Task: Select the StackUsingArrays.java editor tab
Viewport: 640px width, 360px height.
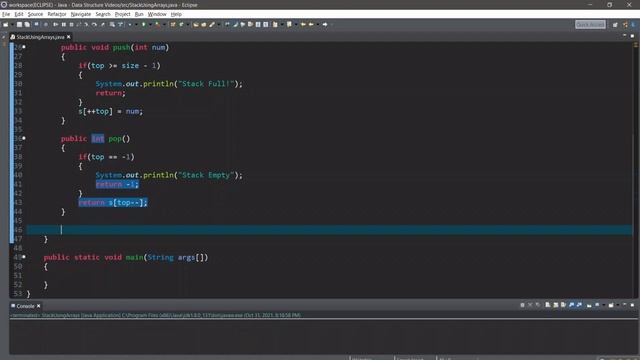Action: [x=40, y=37]
